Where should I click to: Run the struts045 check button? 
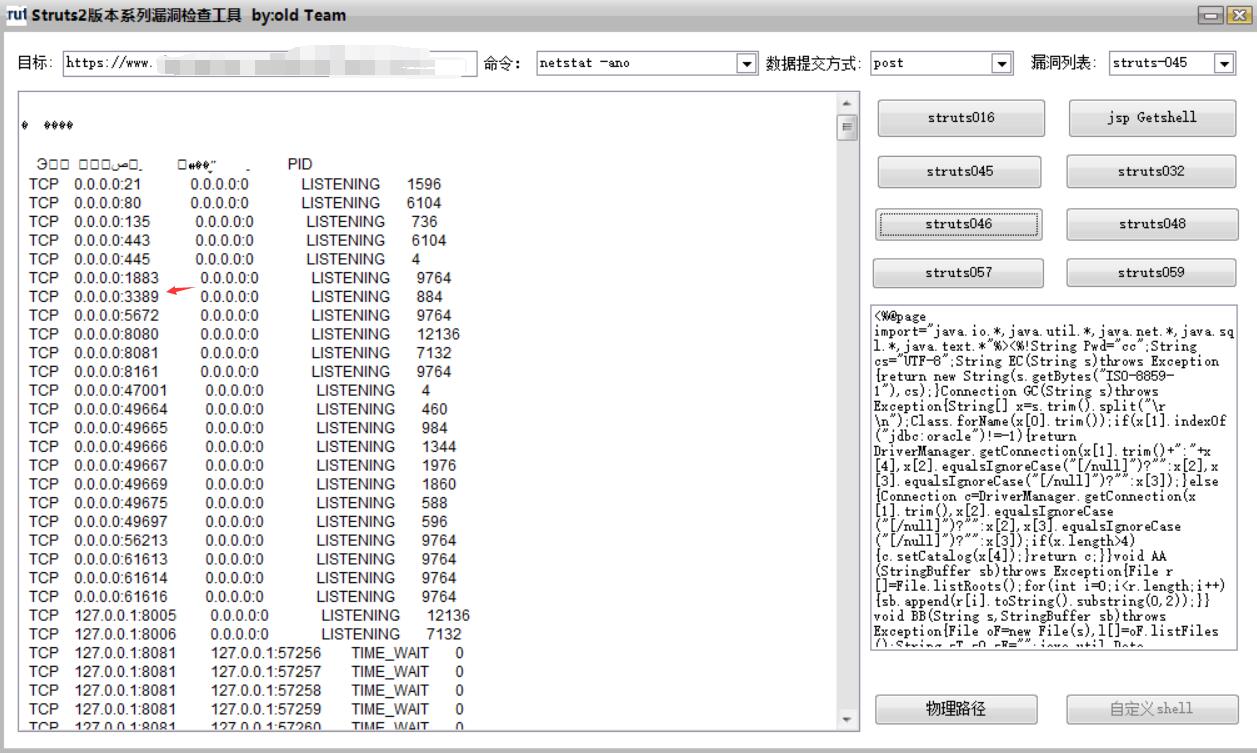(x=960, y=172)
